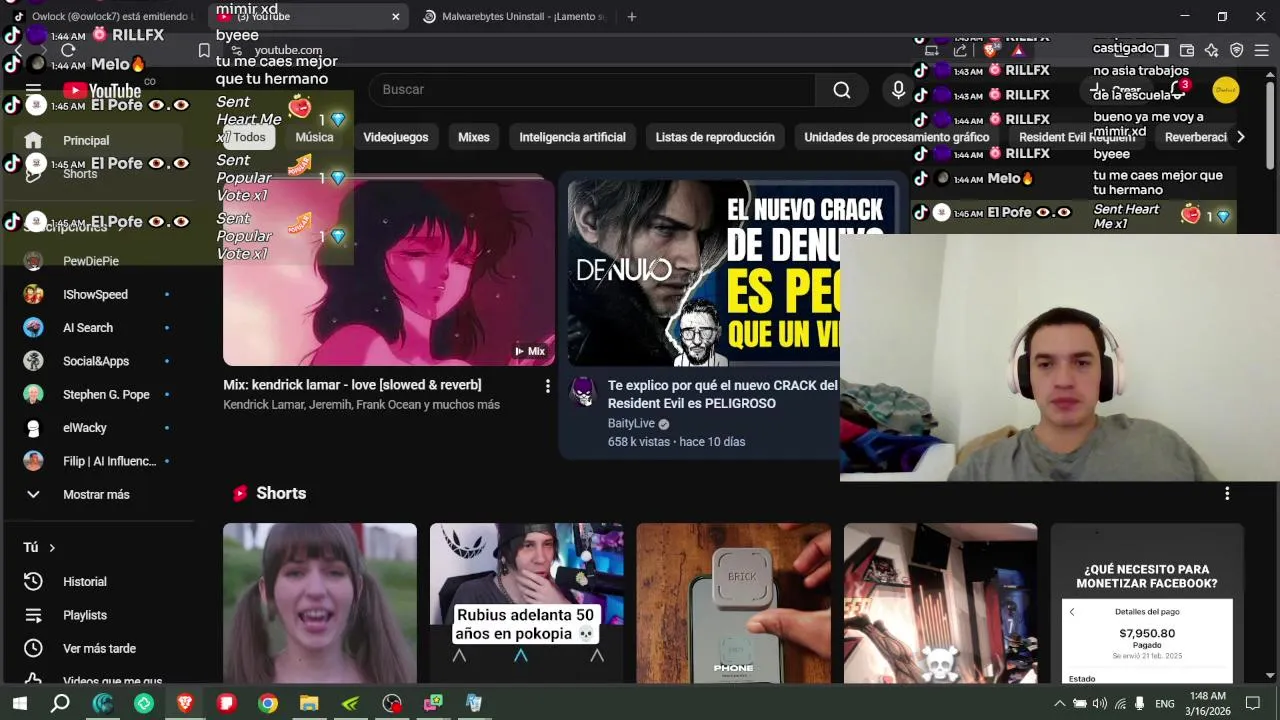
Task: Click the Windows taskbar search icon
Action: (x=60, y=703)
